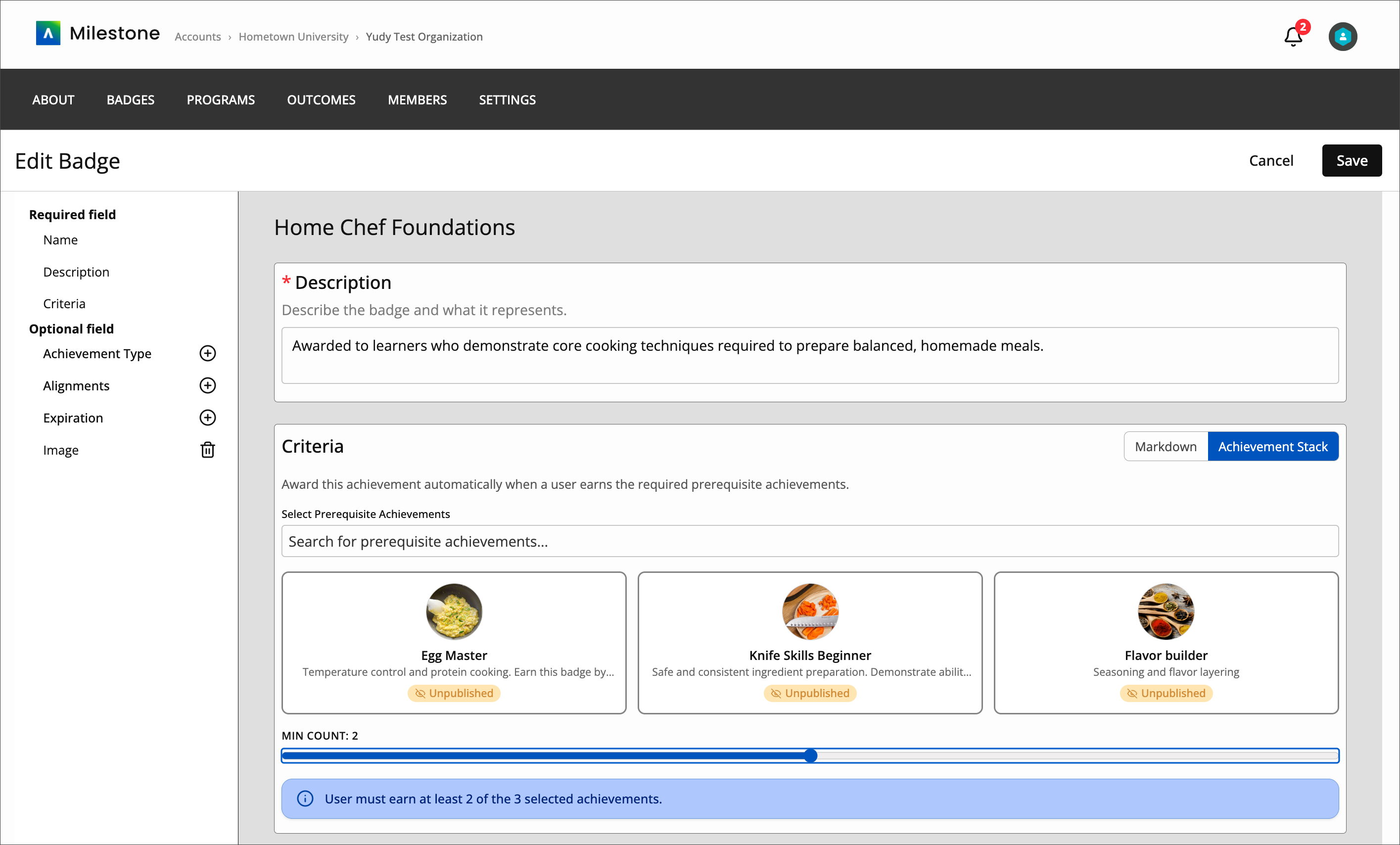The width and height of the screenshot is (1400, 845).
Task: Cancel editing the badge
Action: tap(1271, 160)
